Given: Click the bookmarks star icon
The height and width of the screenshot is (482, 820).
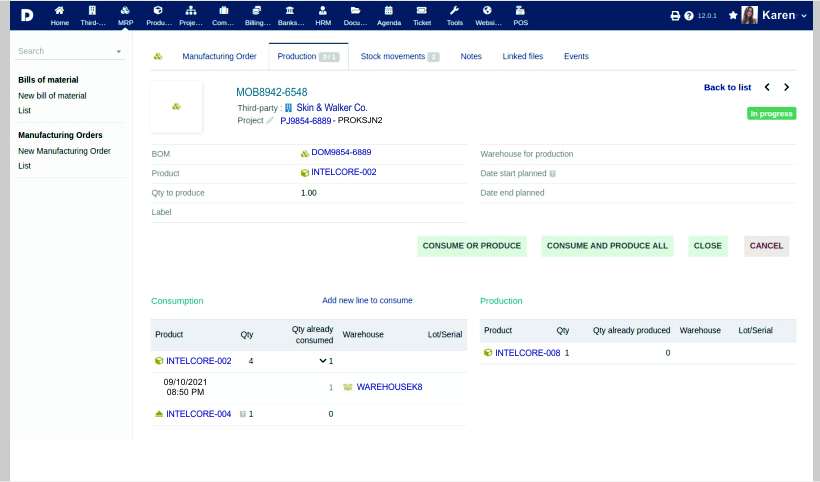Looking at the screenshot, I should pos(733,16).
